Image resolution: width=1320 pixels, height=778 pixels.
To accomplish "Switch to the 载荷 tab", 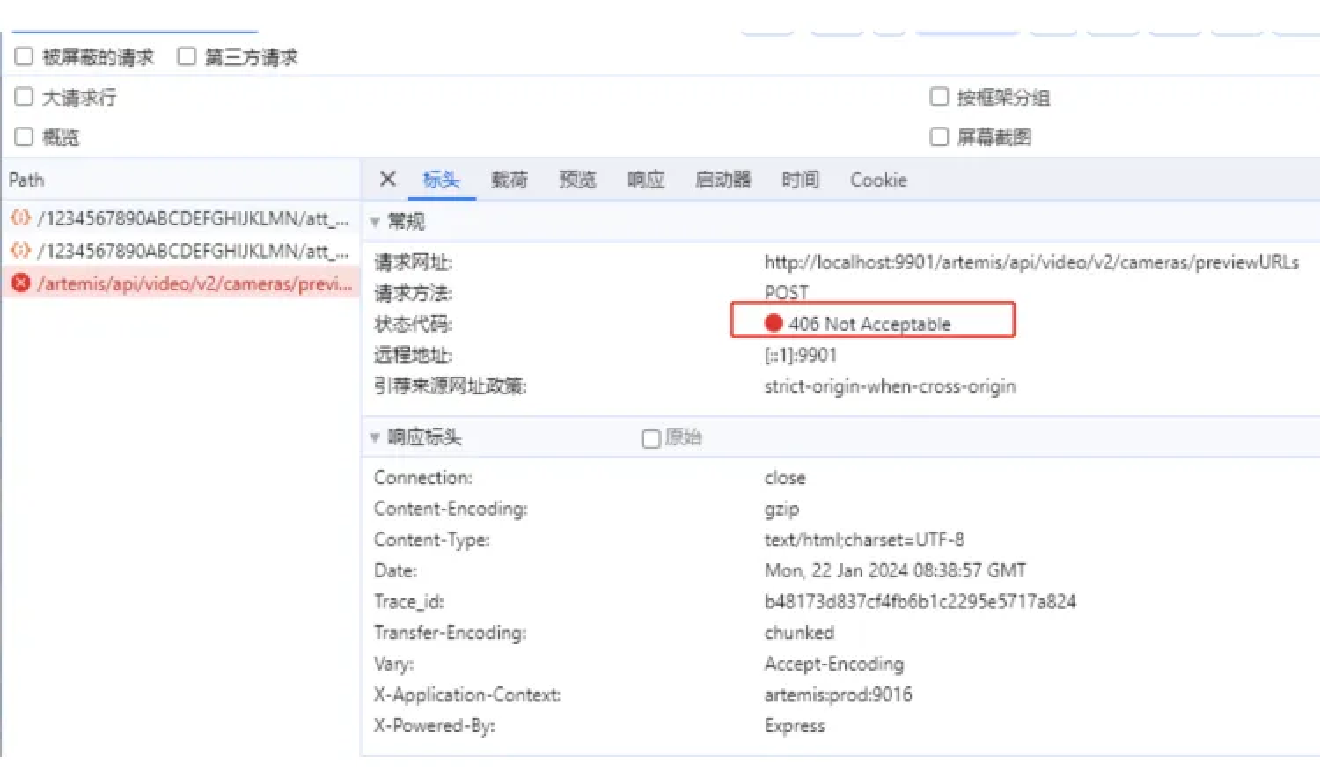I will click(x=509, y=180).
